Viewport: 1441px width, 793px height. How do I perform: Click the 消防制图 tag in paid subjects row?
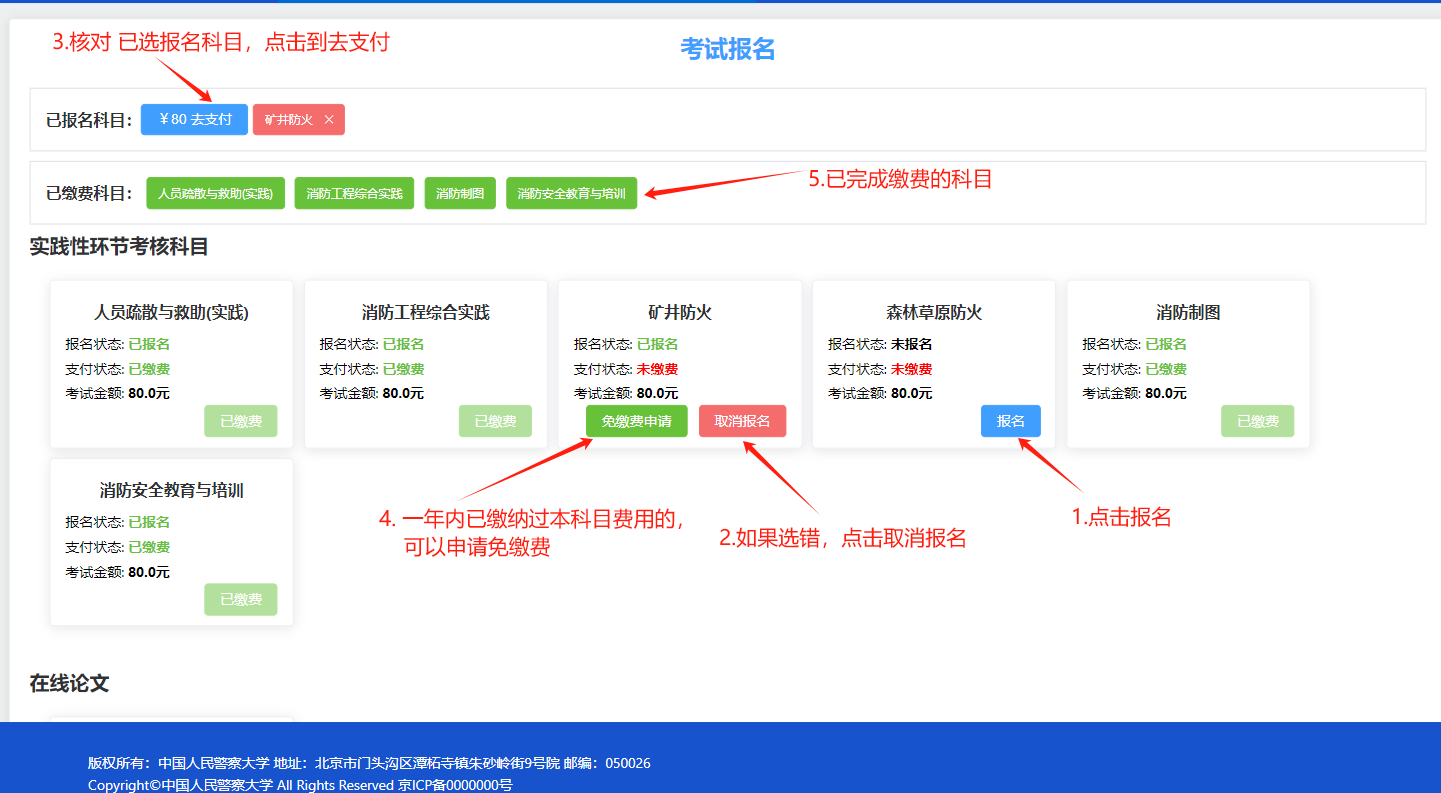coord(460,194)
